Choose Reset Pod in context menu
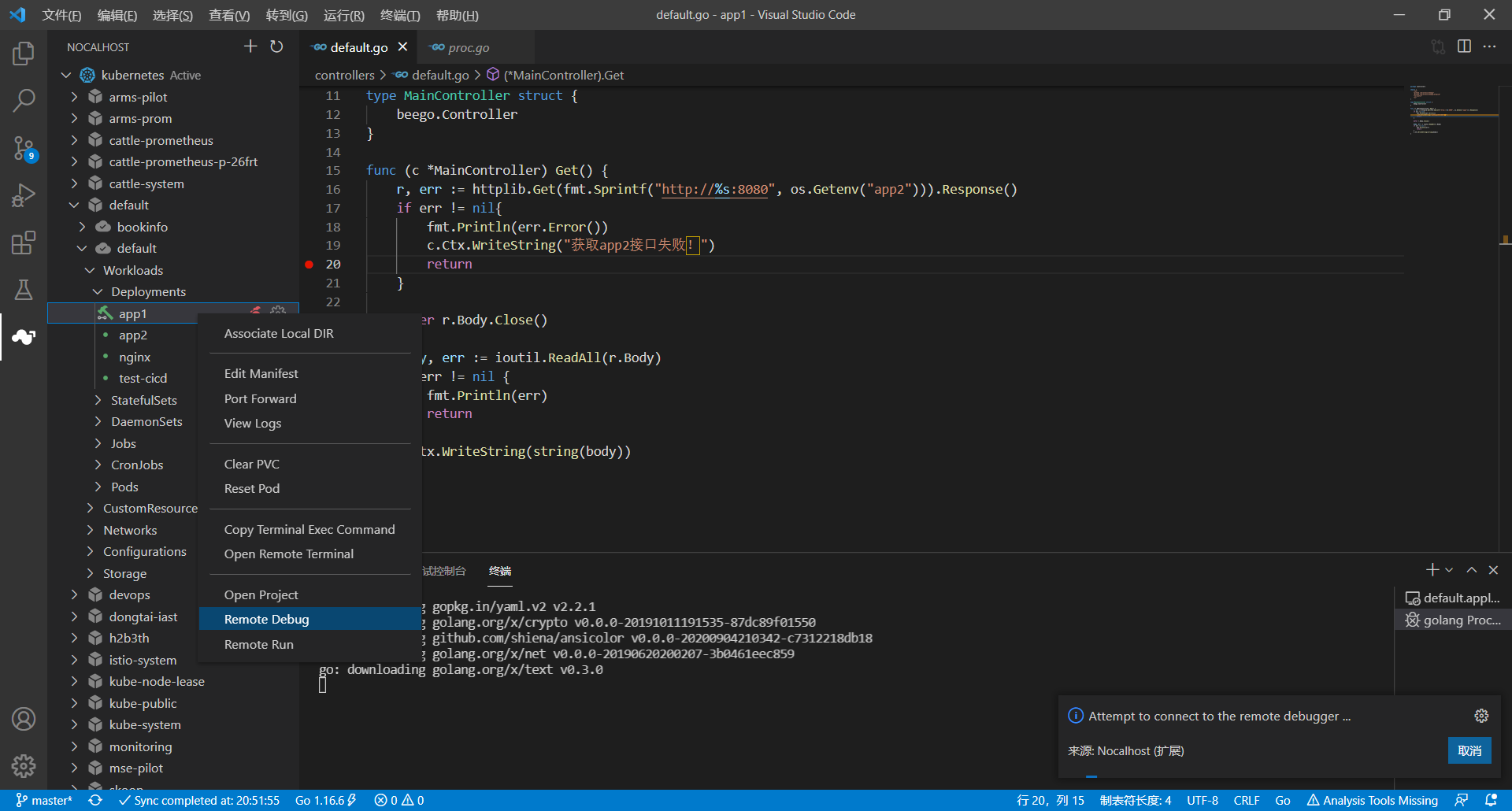The width and height of the screenshot is (1512, 811). [309, 488]
